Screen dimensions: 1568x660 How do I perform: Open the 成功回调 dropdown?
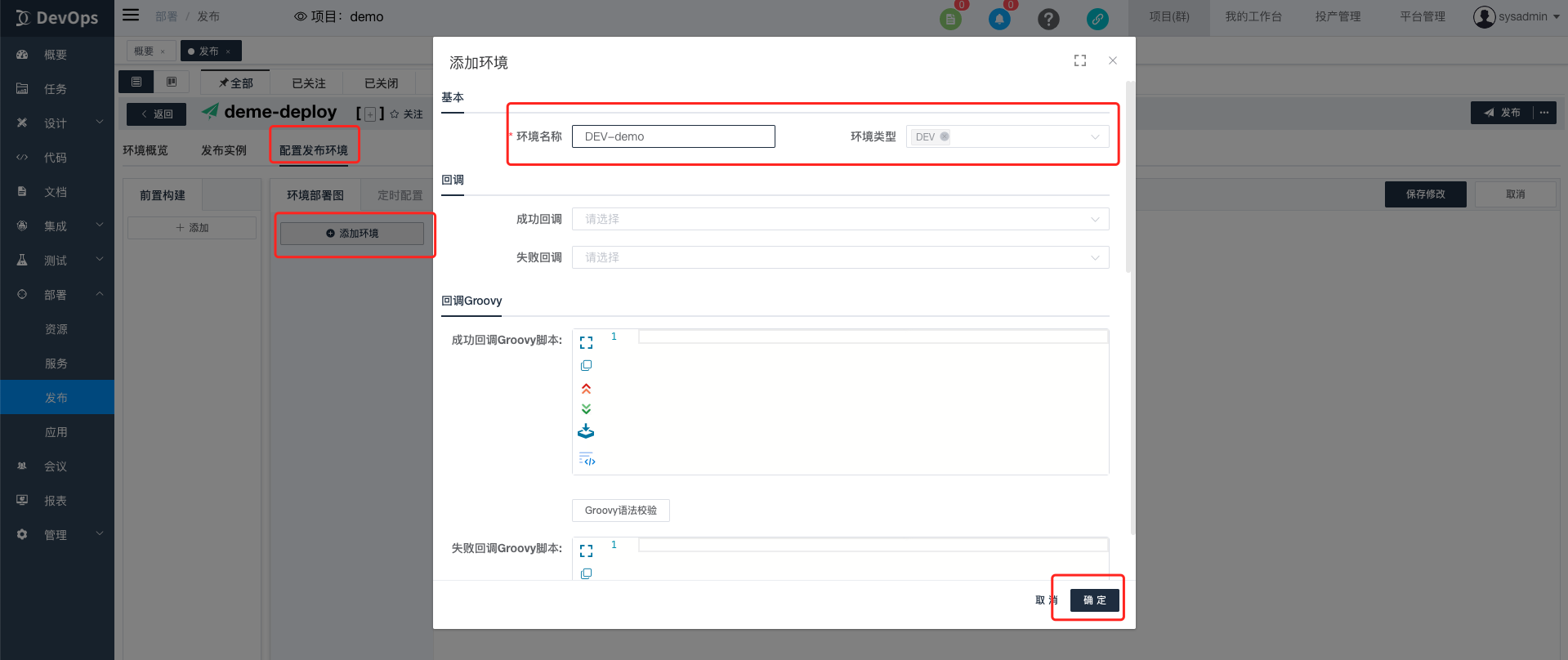pos(840,219)
